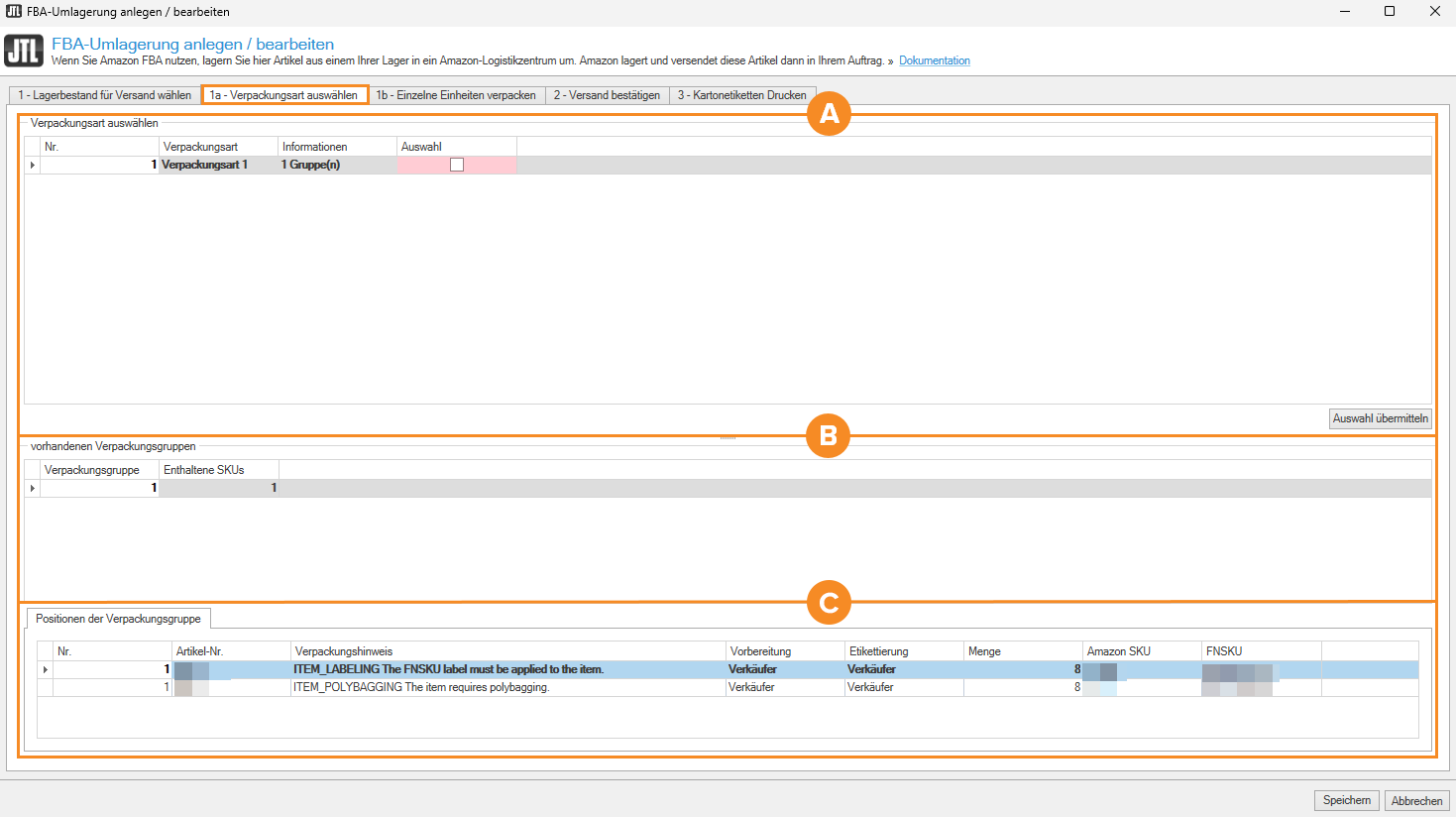
Task: Click the JTL logo icon
Action: coord(24,51)
